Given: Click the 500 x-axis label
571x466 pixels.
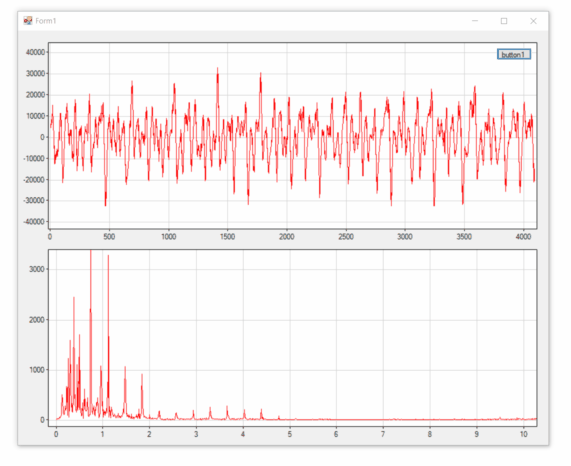Looking at the screenshot, I should pos(109,237).
